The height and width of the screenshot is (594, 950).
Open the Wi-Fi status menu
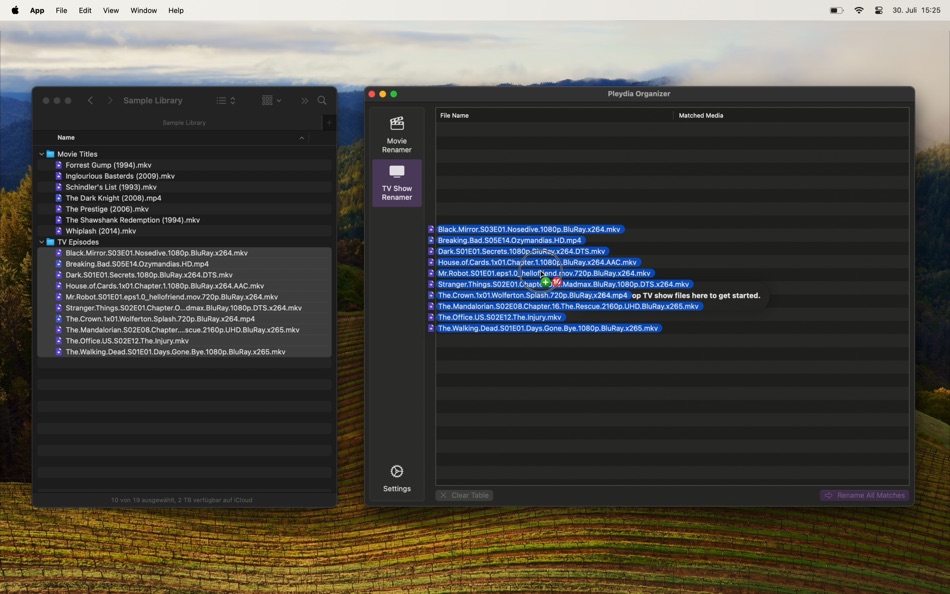(x=859, y=10)
